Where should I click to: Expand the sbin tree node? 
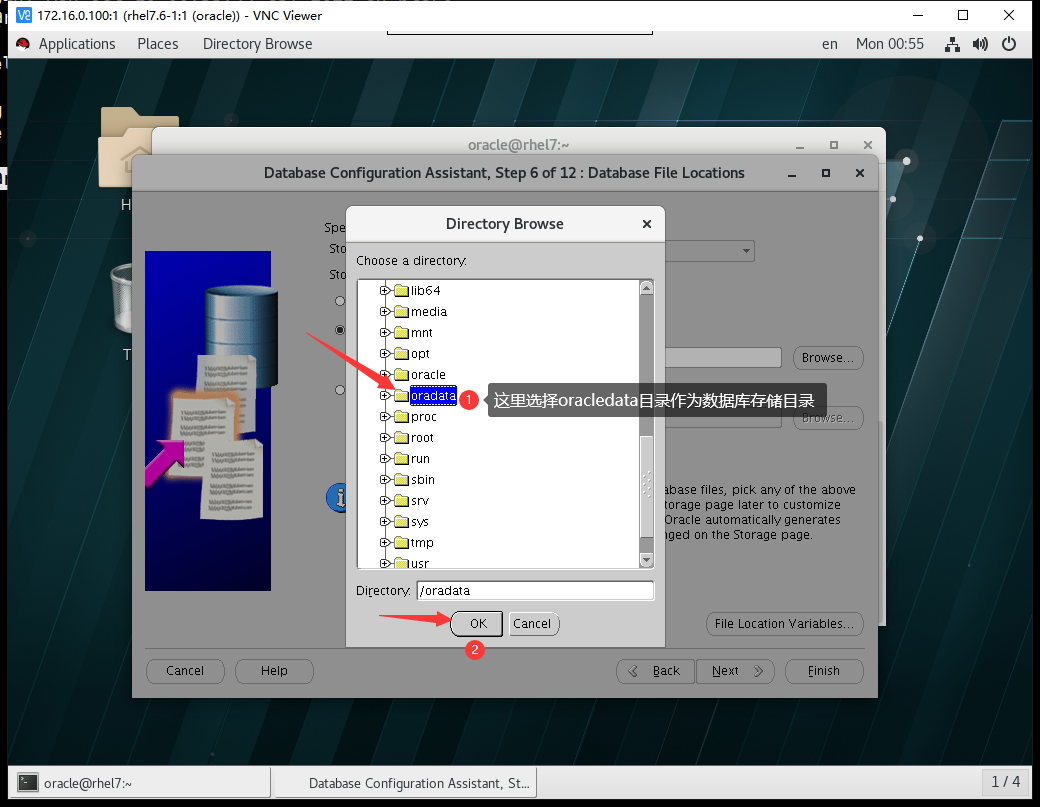384,479
